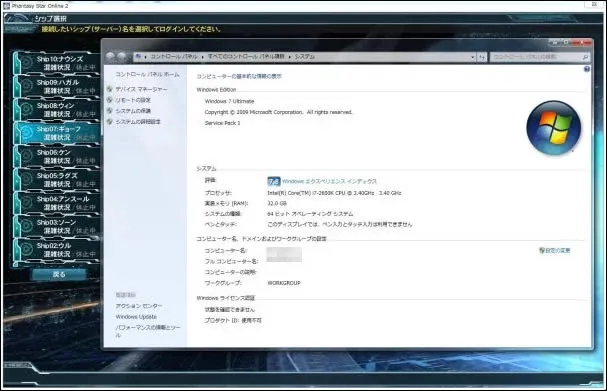Select Ship10:ナウシズ in game ship list
The image size is (607, 391).
tap(57, 63)
